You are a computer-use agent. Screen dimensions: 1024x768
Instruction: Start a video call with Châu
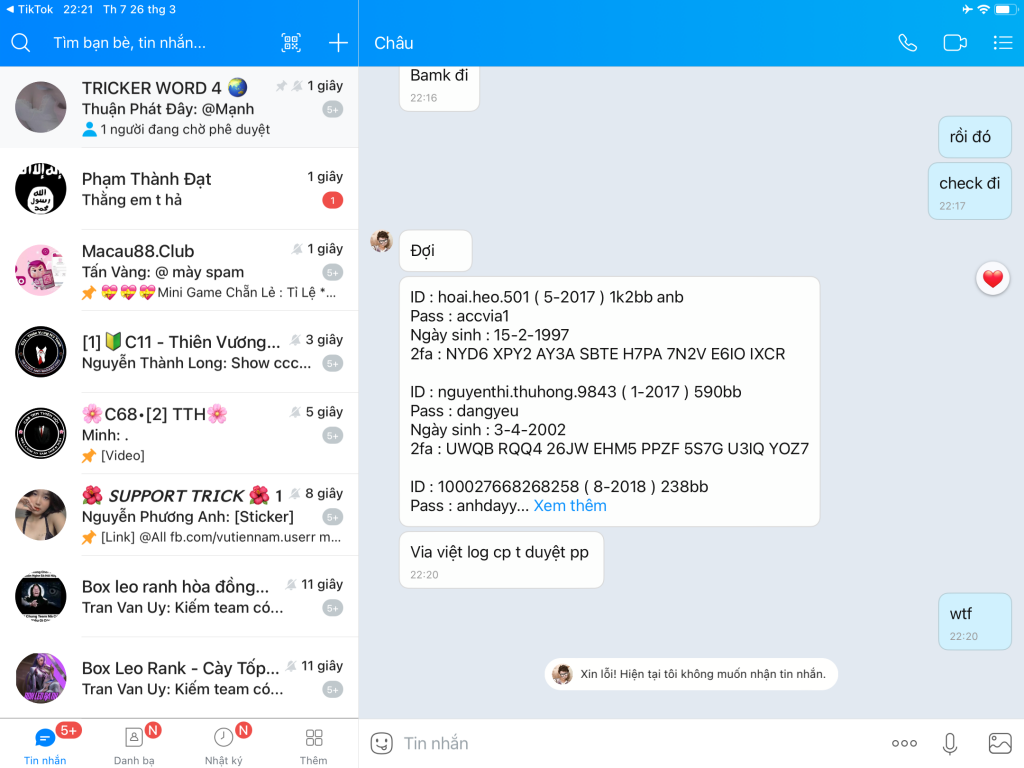click(x=955, y=43)
